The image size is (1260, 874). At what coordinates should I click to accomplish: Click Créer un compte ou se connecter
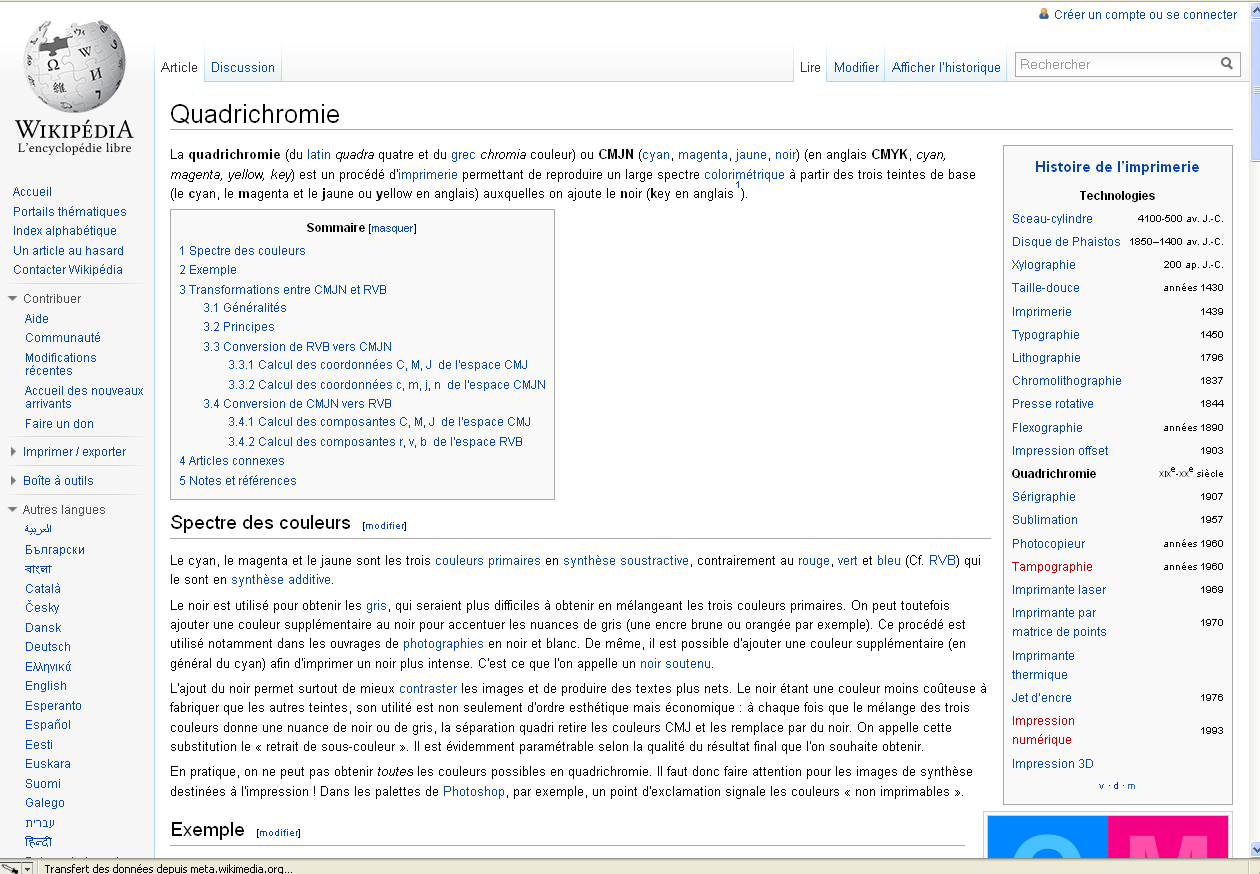pyautogui.click(x=1145, y=15)
